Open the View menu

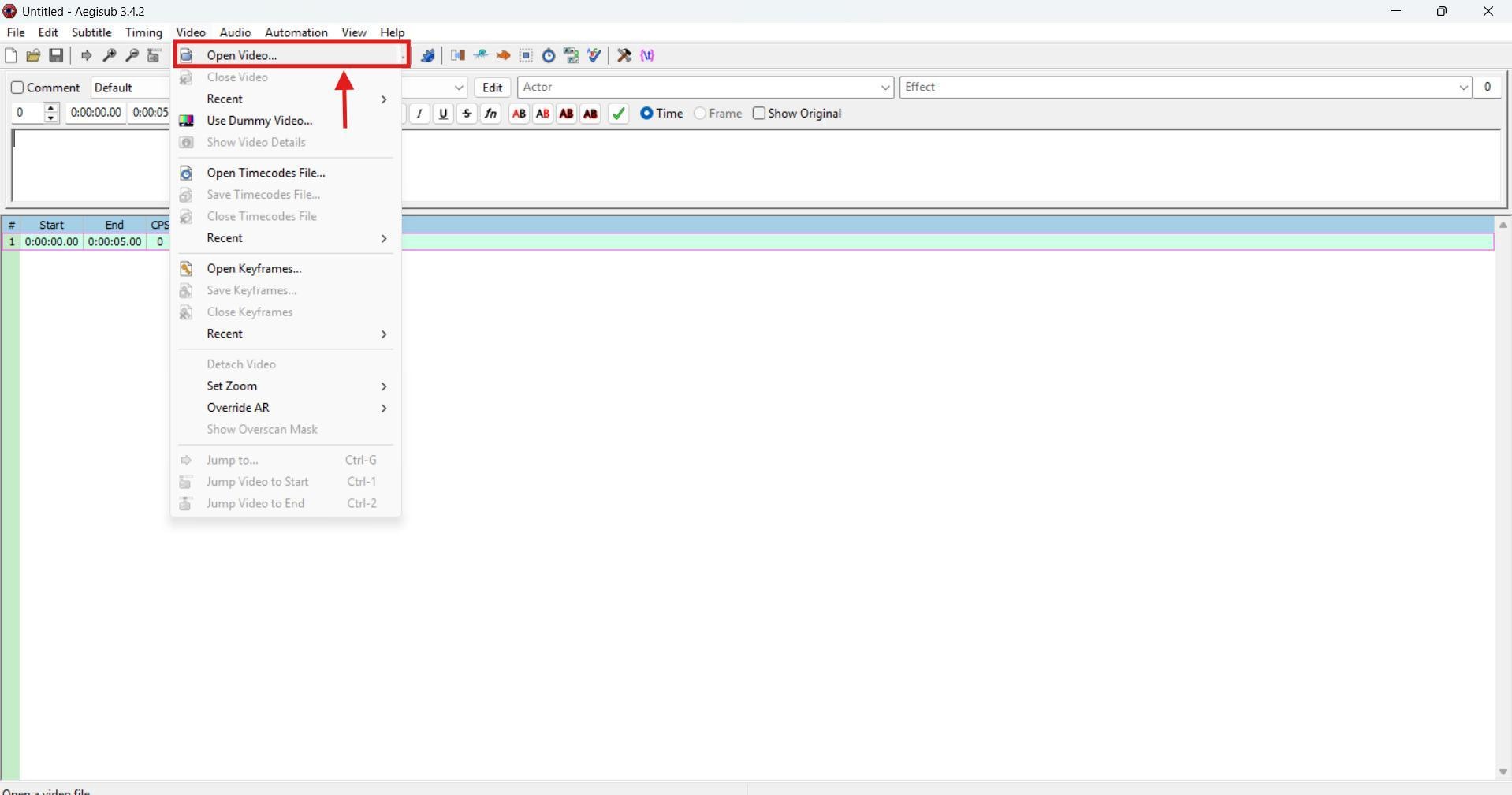point(354,32)
